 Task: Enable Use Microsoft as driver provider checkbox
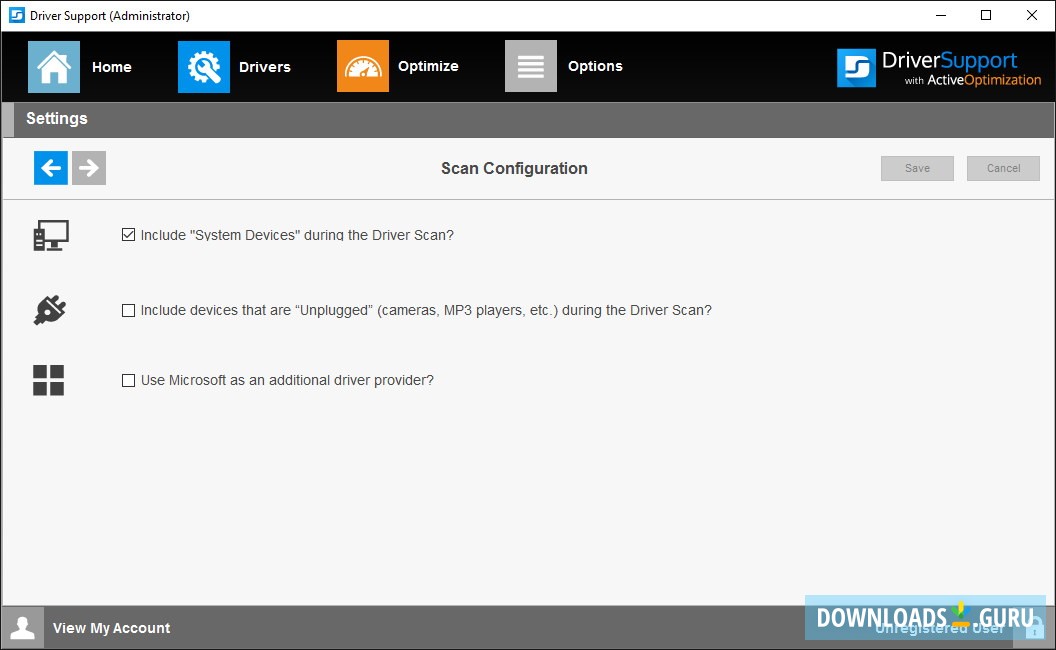(x=128, y=380)
